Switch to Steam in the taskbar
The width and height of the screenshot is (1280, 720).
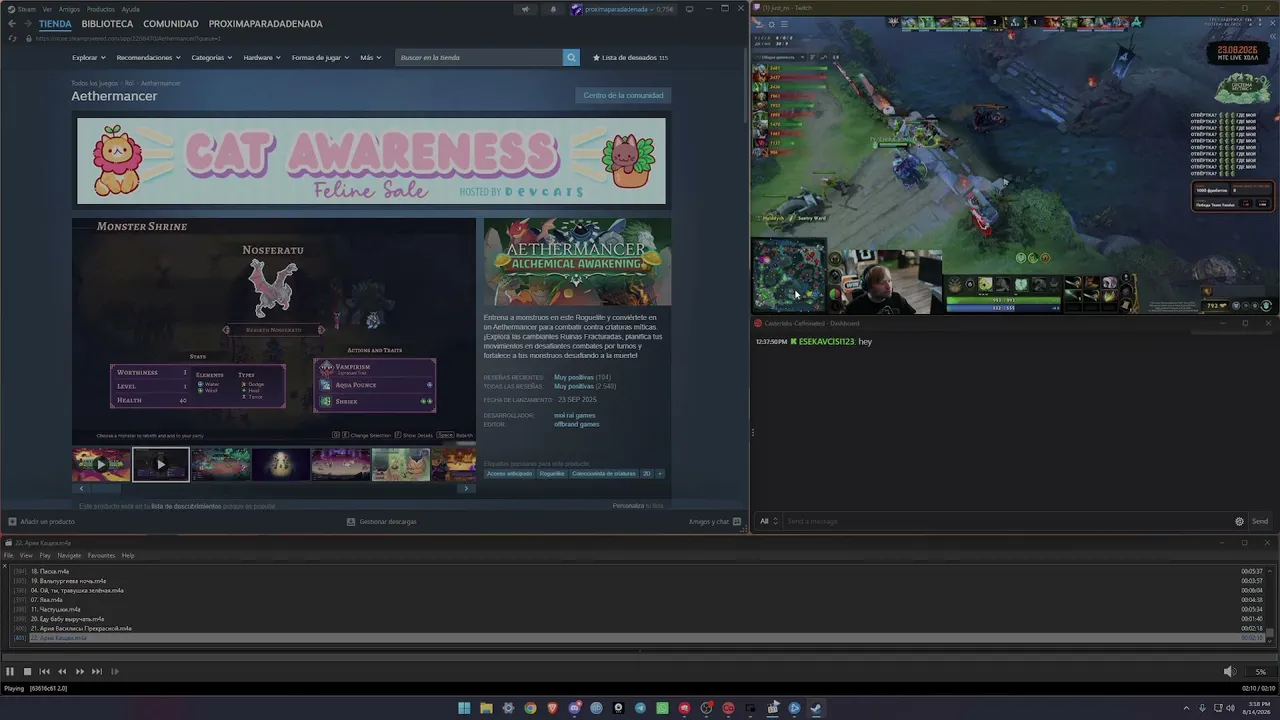point(816,708)
